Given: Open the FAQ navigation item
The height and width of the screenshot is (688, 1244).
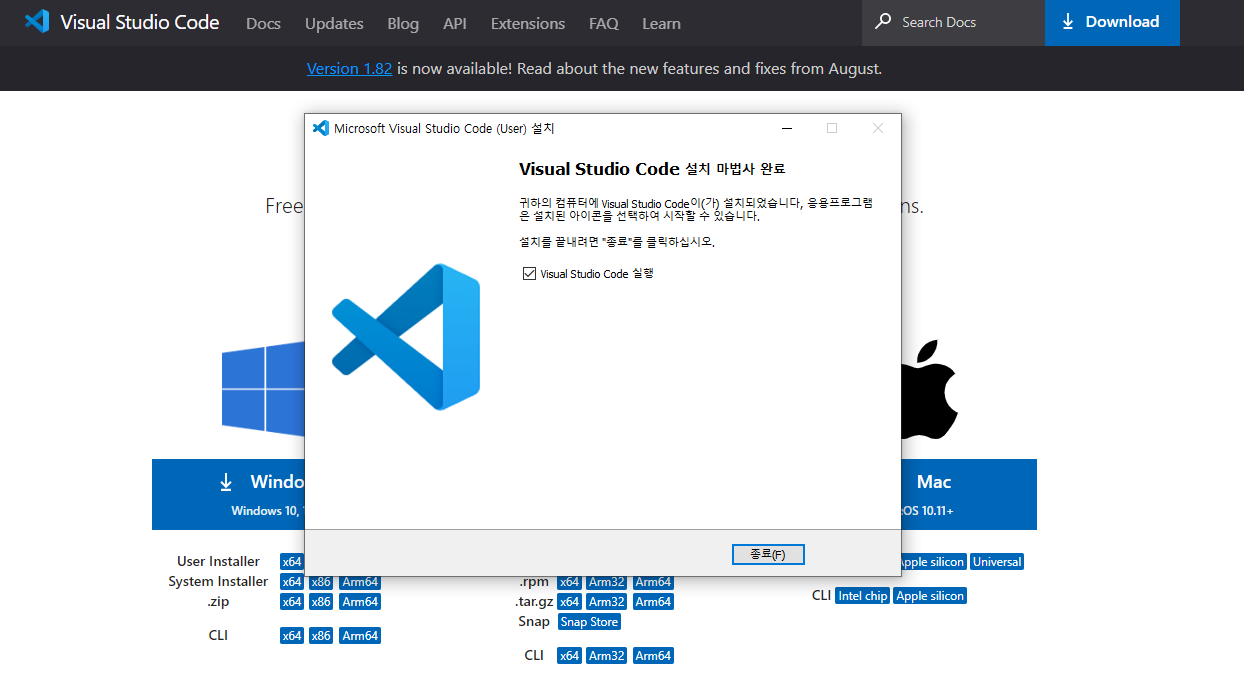Looking at the screenshot, I should click(604, 23).
